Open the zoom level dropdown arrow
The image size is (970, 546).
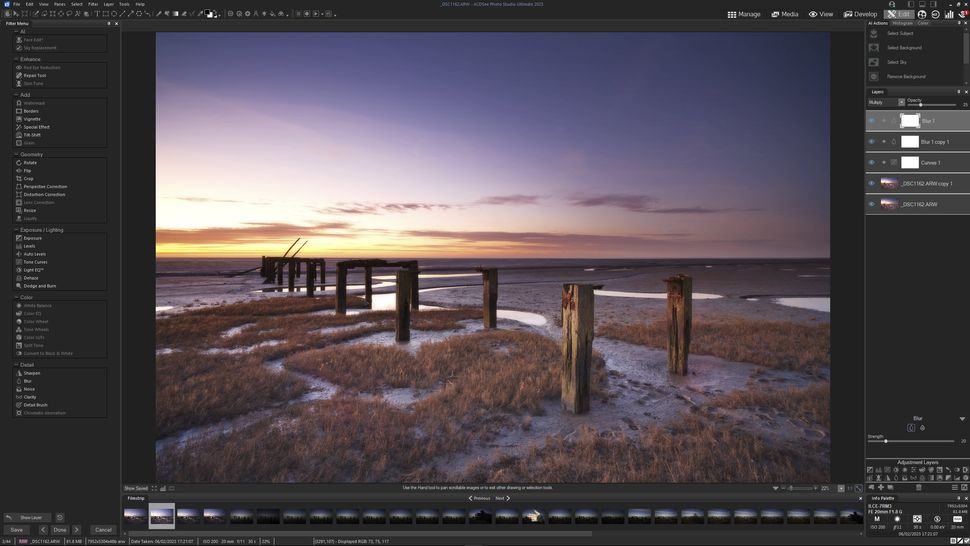[841, 488]
